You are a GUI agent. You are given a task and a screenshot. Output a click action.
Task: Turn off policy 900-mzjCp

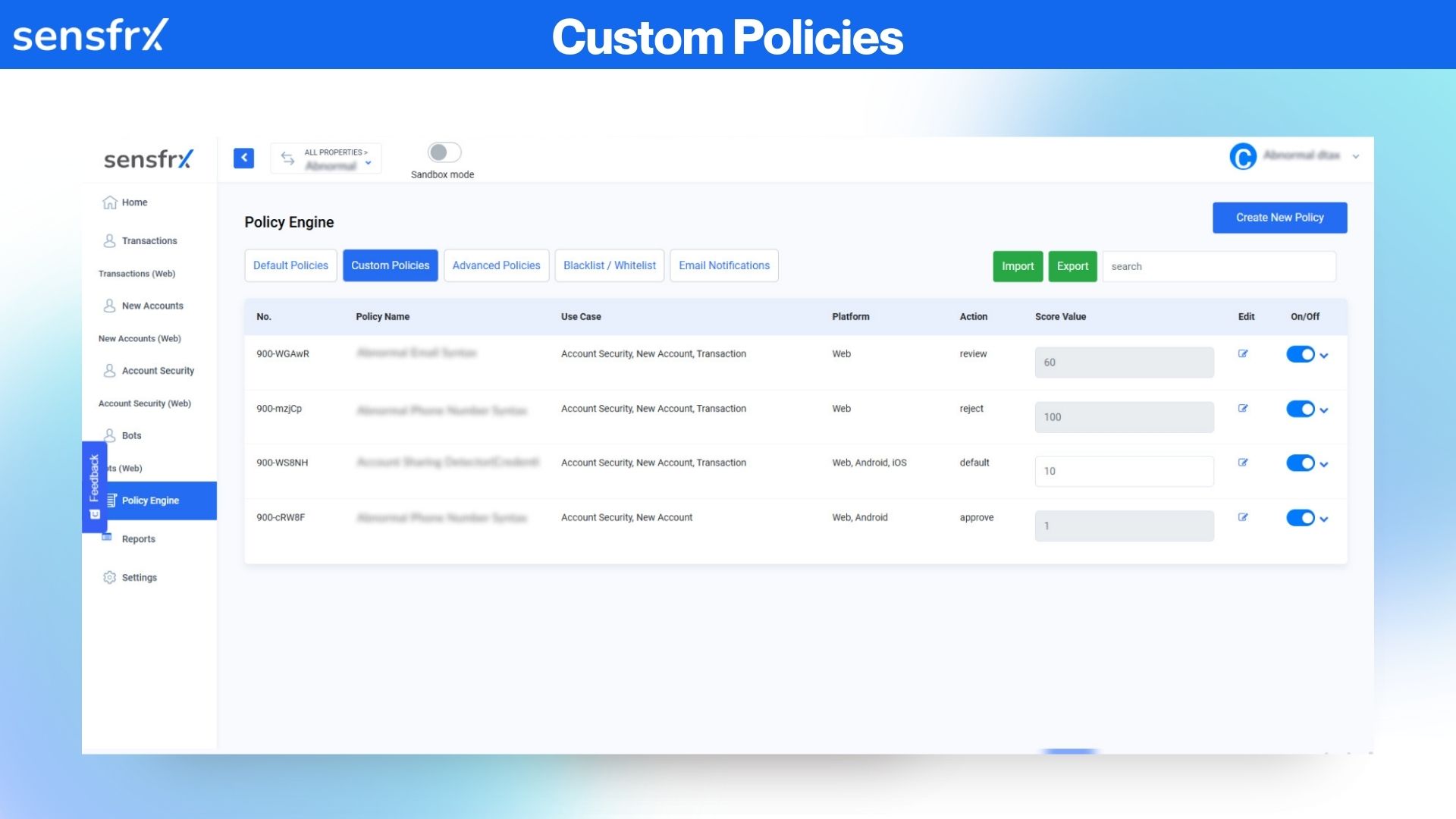(1300, 409)
